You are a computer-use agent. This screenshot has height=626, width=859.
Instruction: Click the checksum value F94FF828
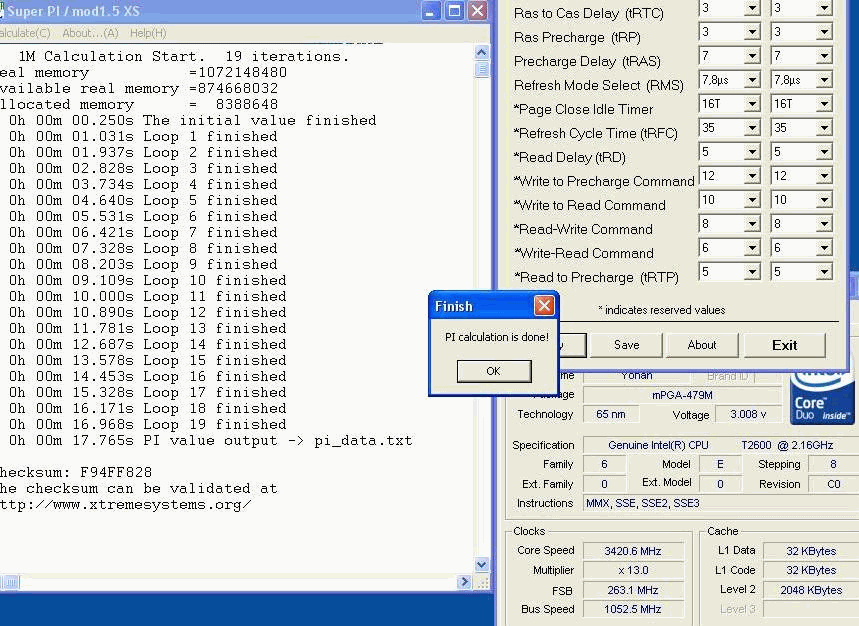[x=116, y=473]
